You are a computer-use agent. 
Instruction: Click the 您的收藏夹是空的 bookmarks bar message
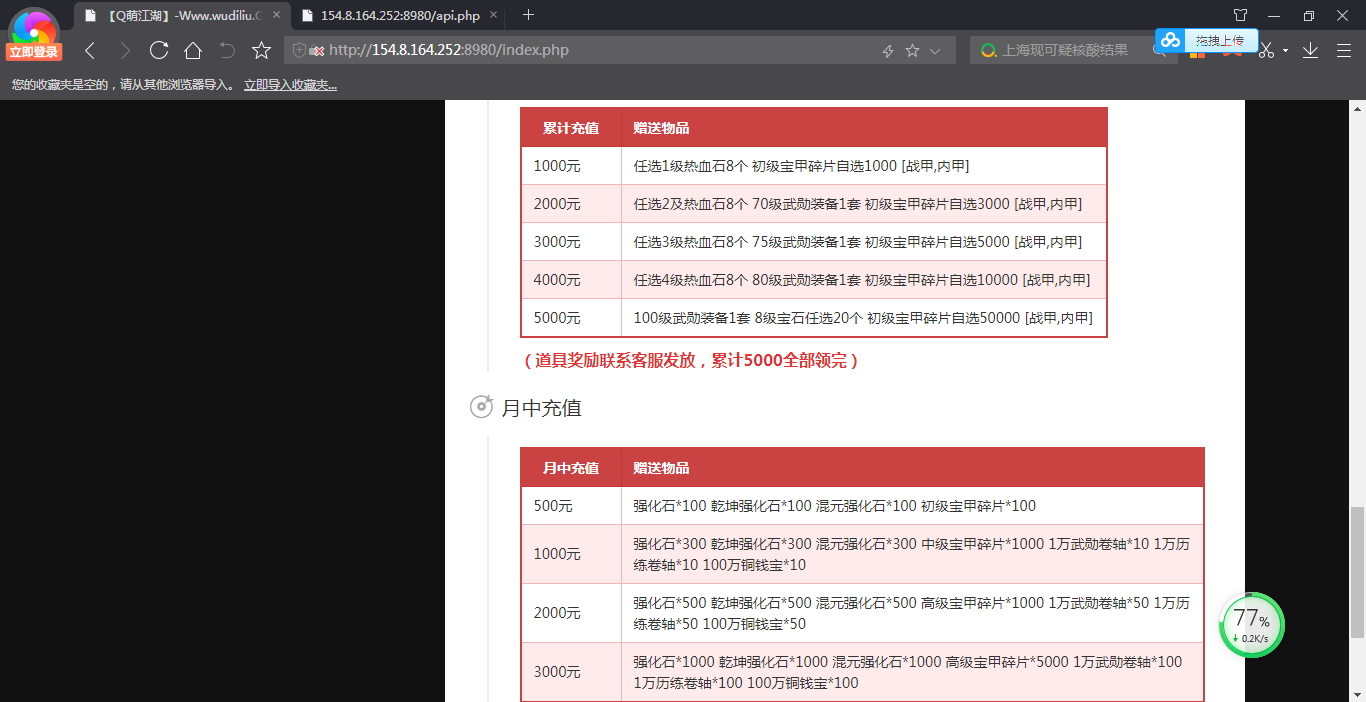(123, 85)
